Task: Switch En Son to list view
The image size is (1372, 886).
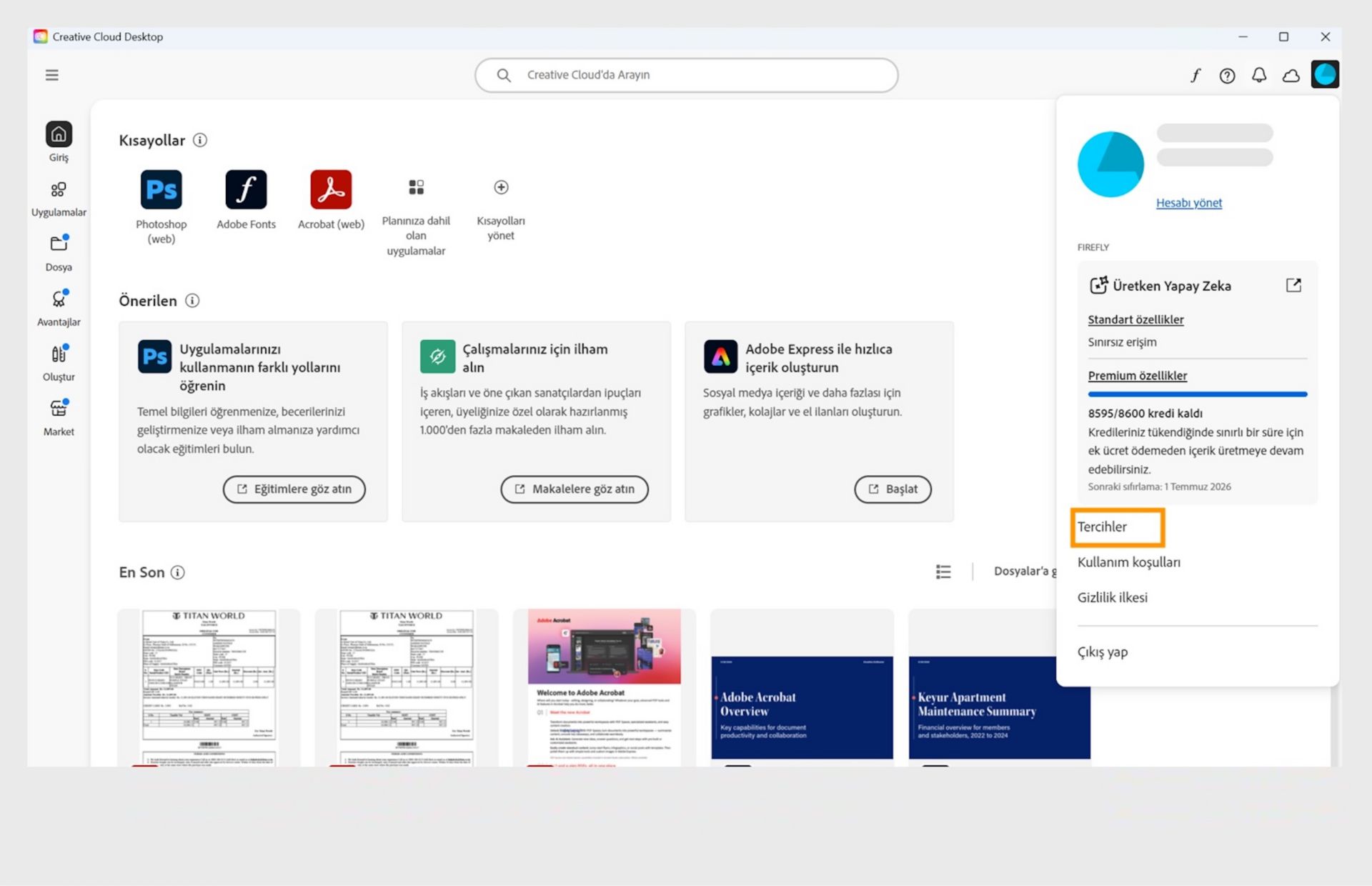Action: coord(943,572)
